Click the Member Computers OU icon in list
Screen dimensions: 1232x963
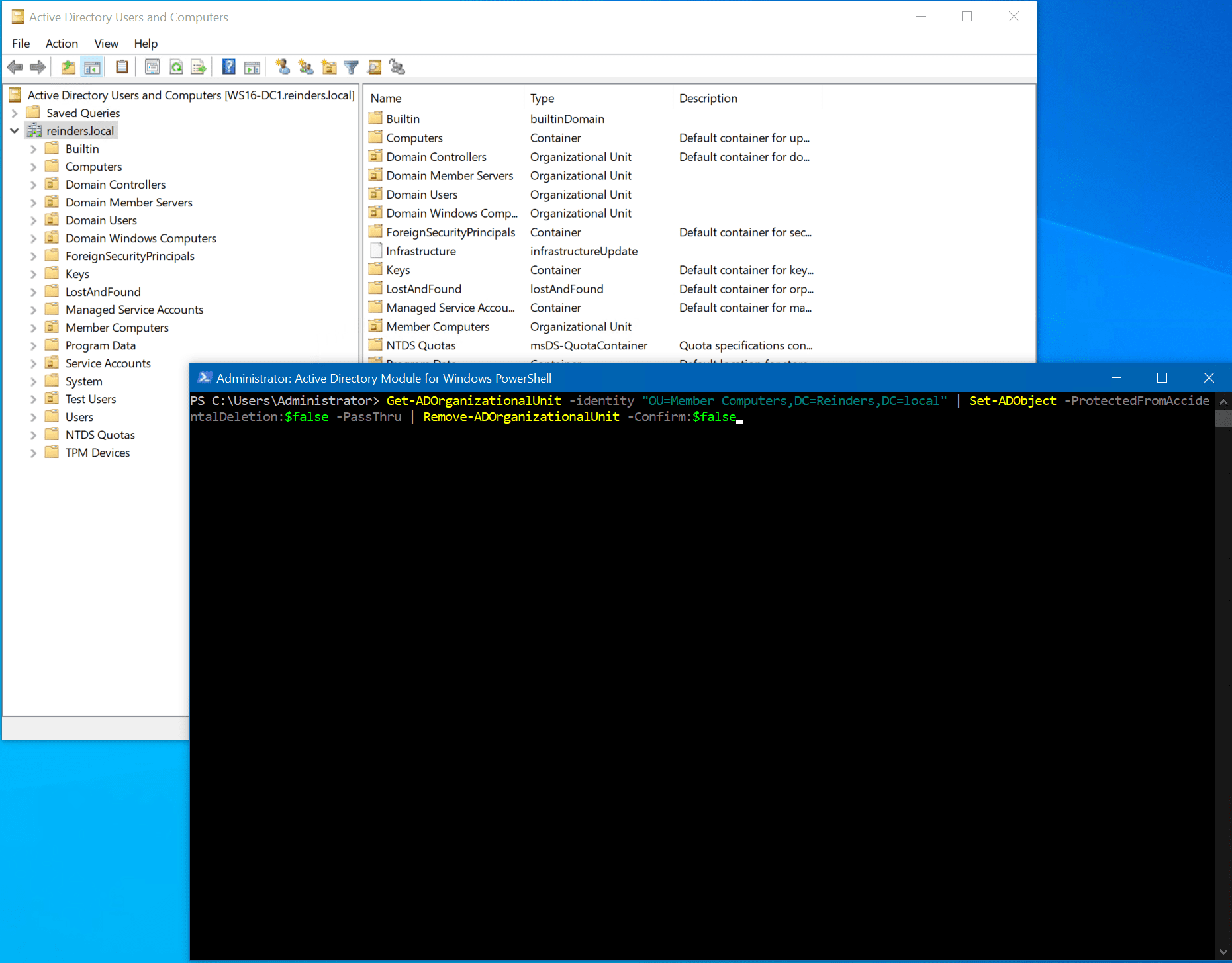[x=376, y=326]
